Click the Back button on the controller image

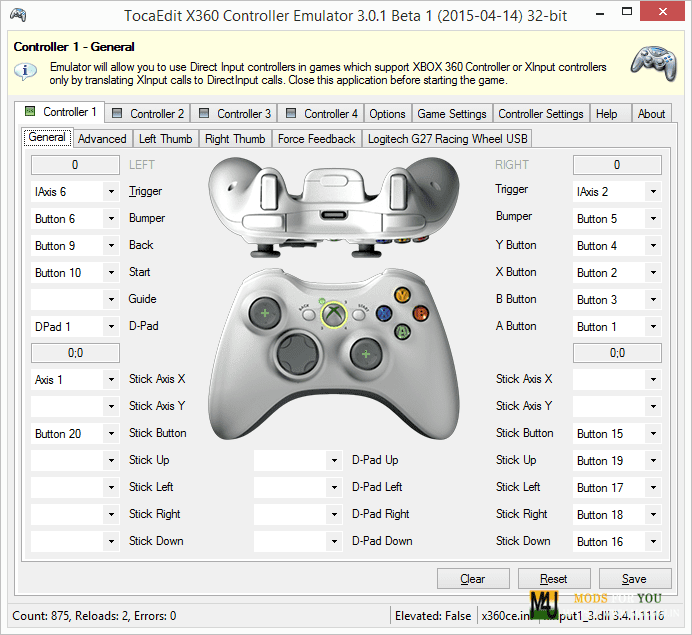pyautogui.click(x=308, y=315)
